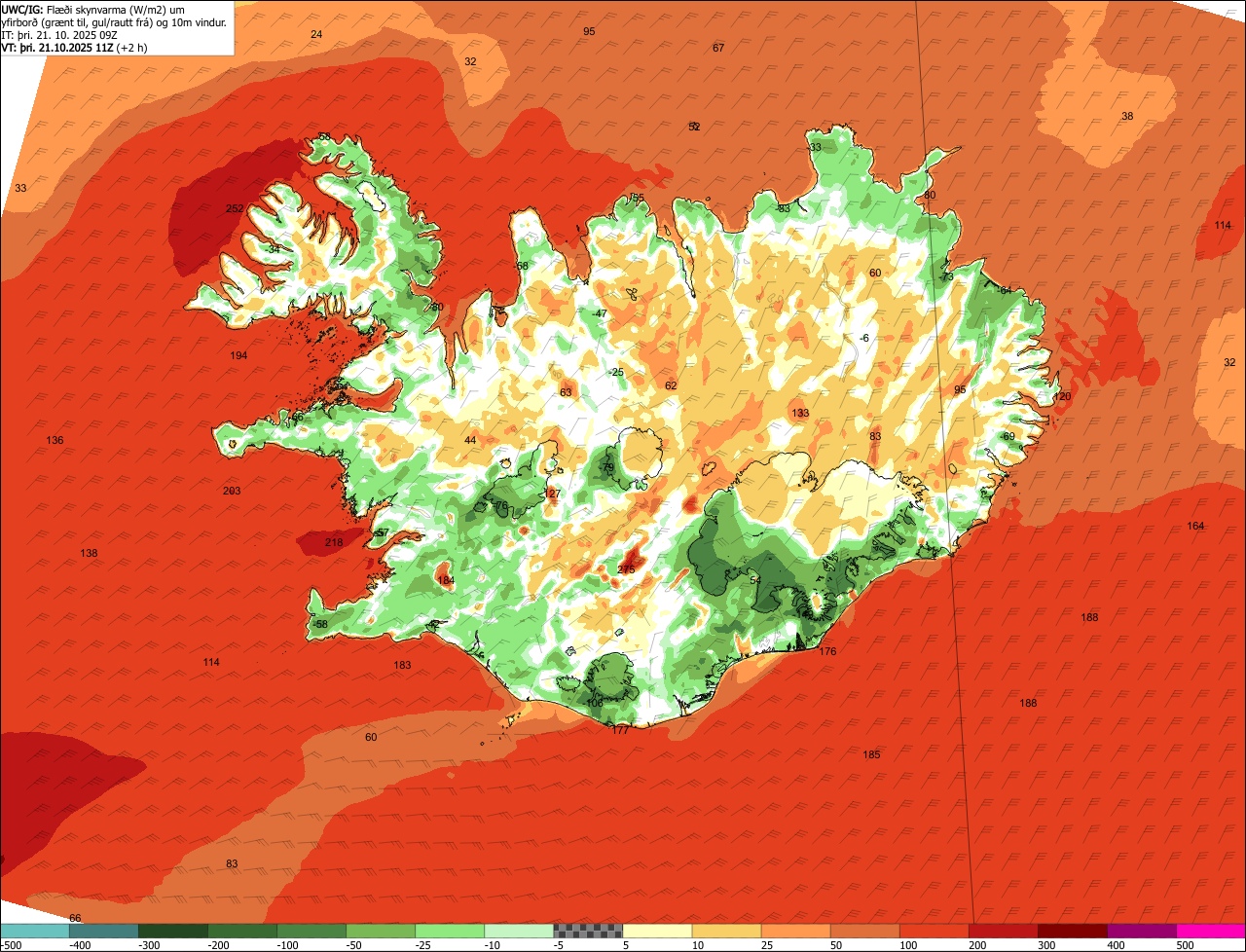Select the orange 25 to 50 legend swatch
The width and height of the screenshot is (1246, 952).
tap(795, 930)
